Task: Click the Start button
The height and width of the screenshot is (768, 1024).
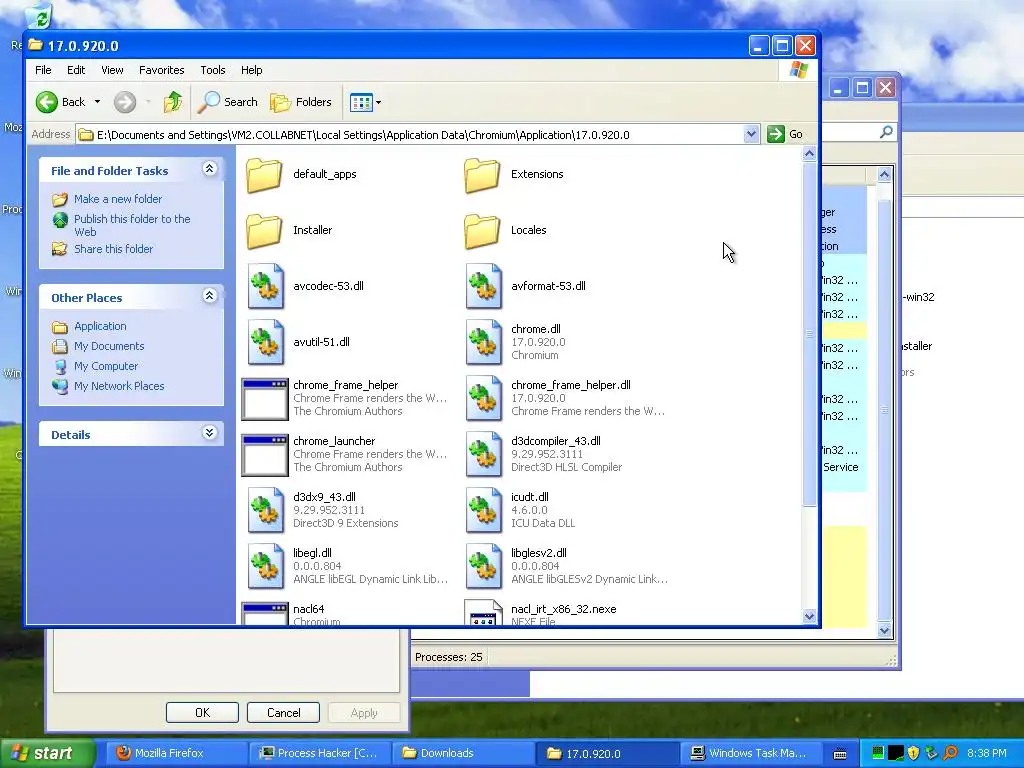Action: point(48,753)
